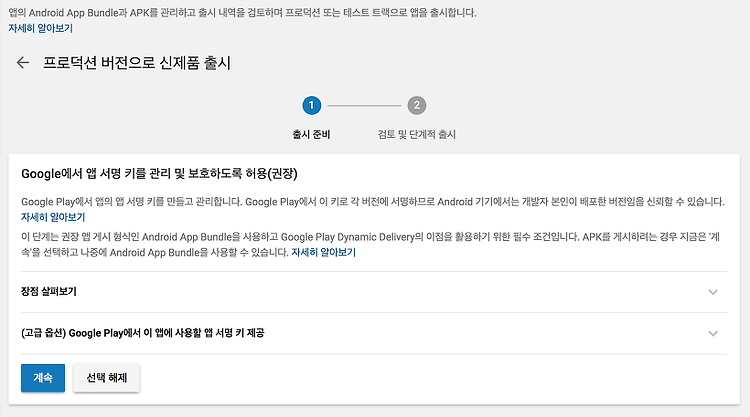Screen dimensions: 750x417
Task: Click the 출시 준비 step label
Action: pos(311,134)
